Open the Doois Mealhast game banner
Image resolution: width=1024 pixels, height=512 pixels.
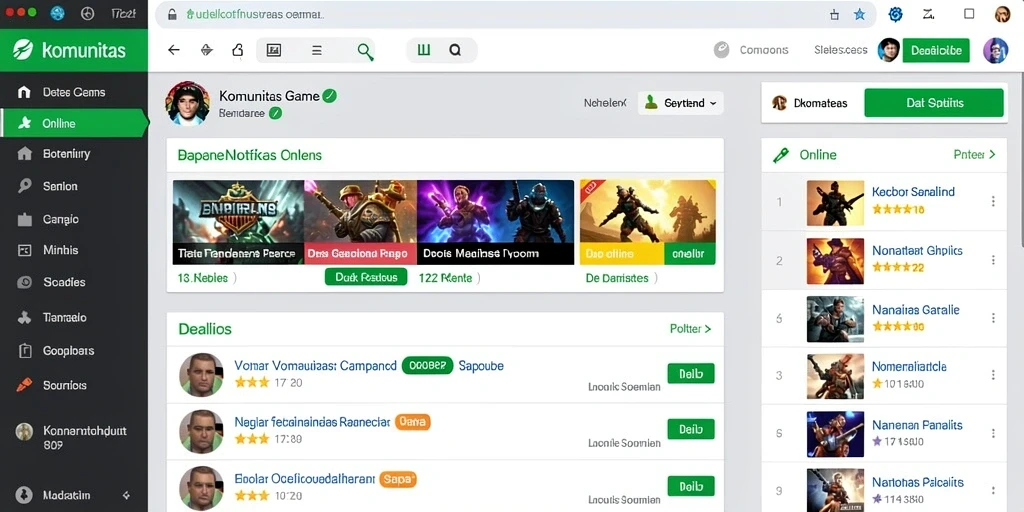pyautogui.click(x=495, y=222)
